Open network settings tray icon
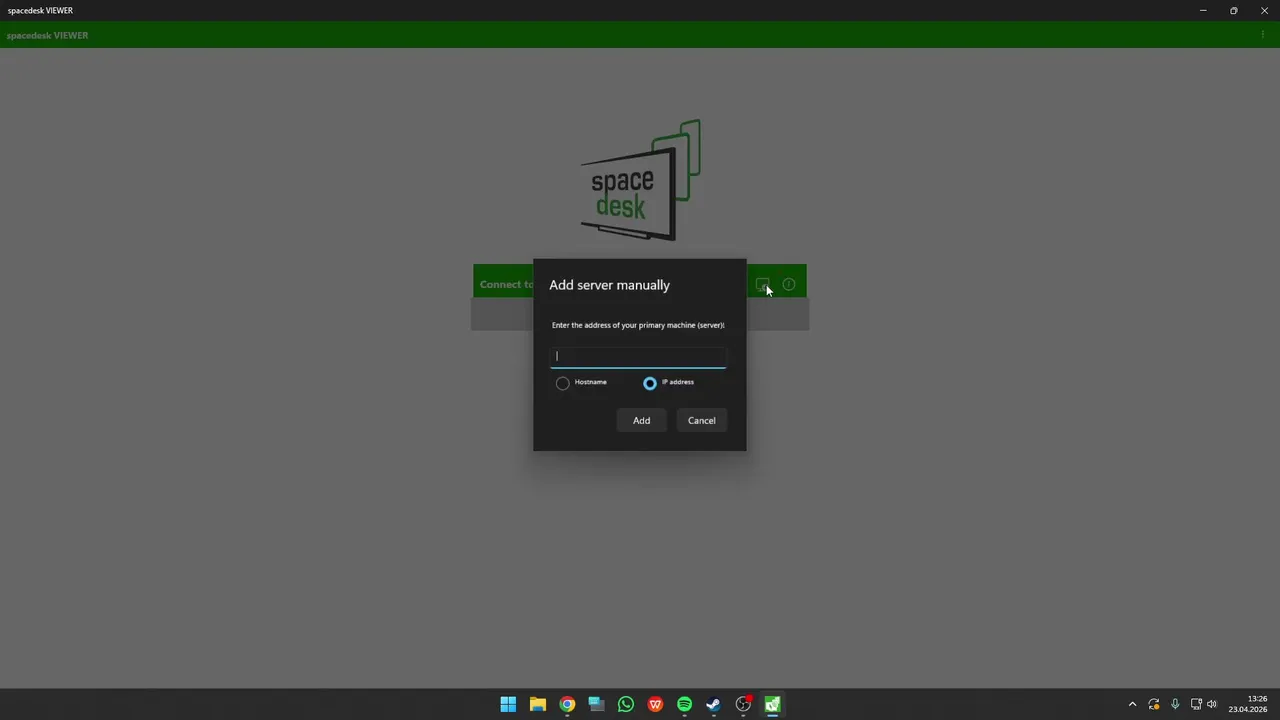This screenshot has height=720, width=1280. click(x=1196, y=704)
